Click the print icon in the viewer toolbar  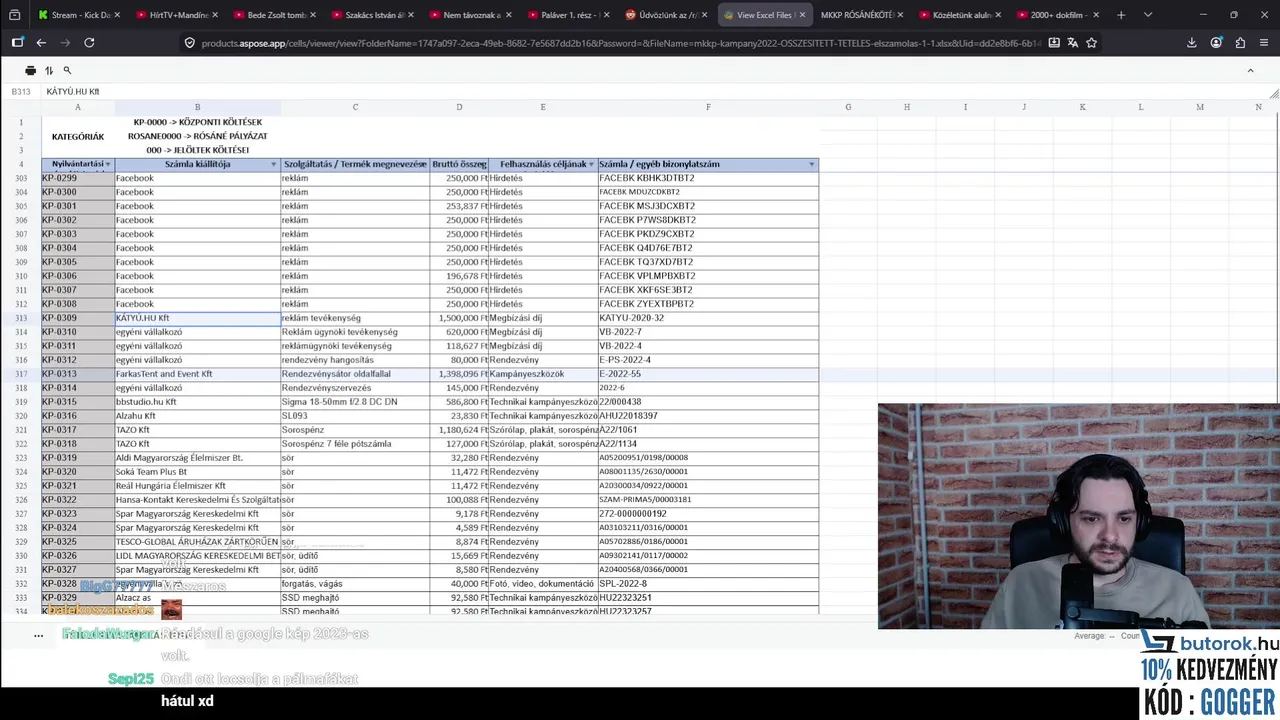pyautogui.click(x=30, y=70)
